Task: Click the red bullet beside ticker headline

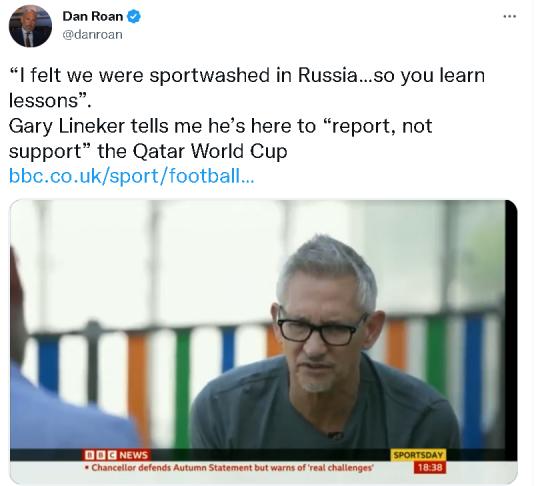Action: click(87, 468)
